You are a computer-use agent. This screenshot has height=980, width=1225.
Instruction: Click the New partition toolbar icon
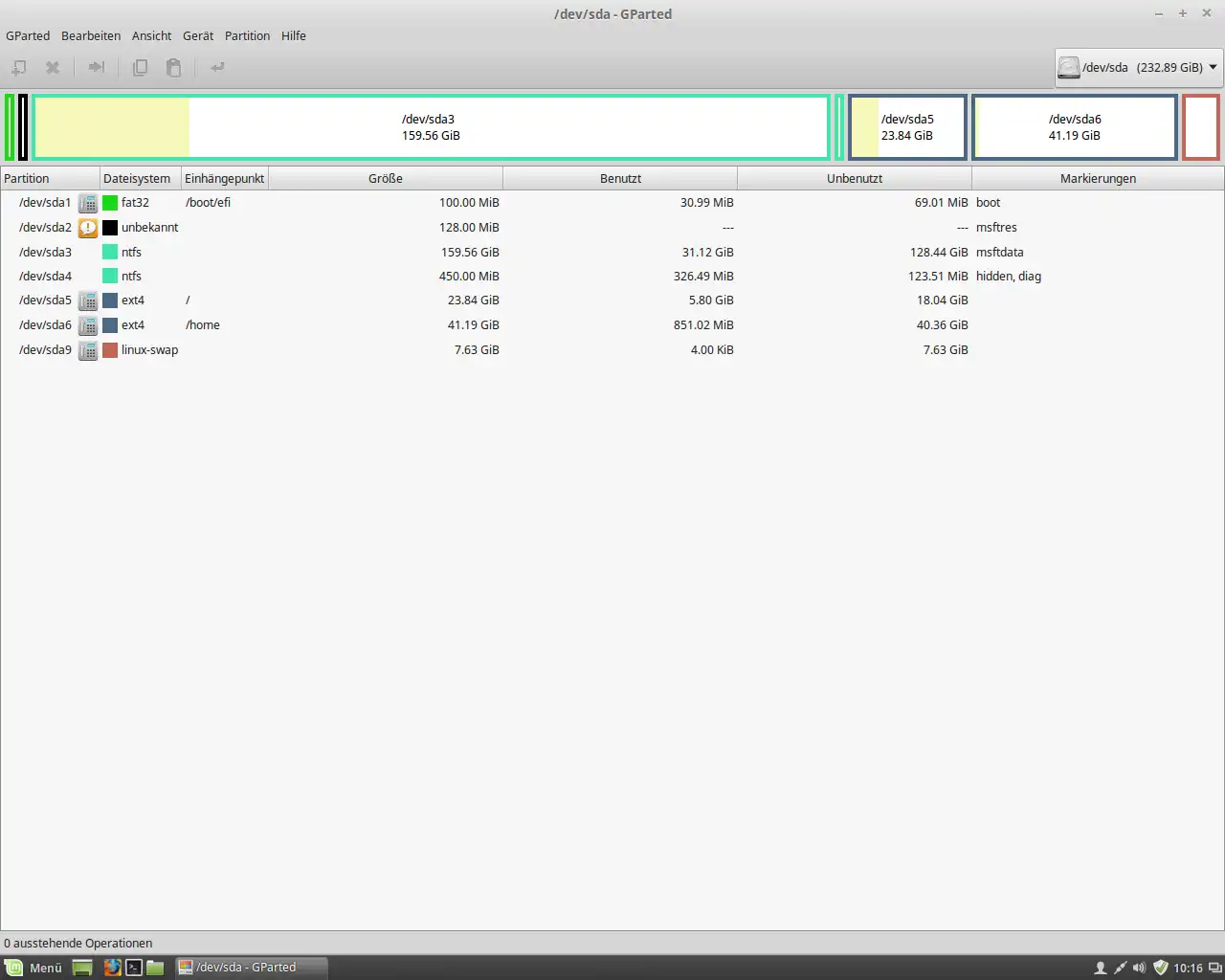click(x=18, y=67)
